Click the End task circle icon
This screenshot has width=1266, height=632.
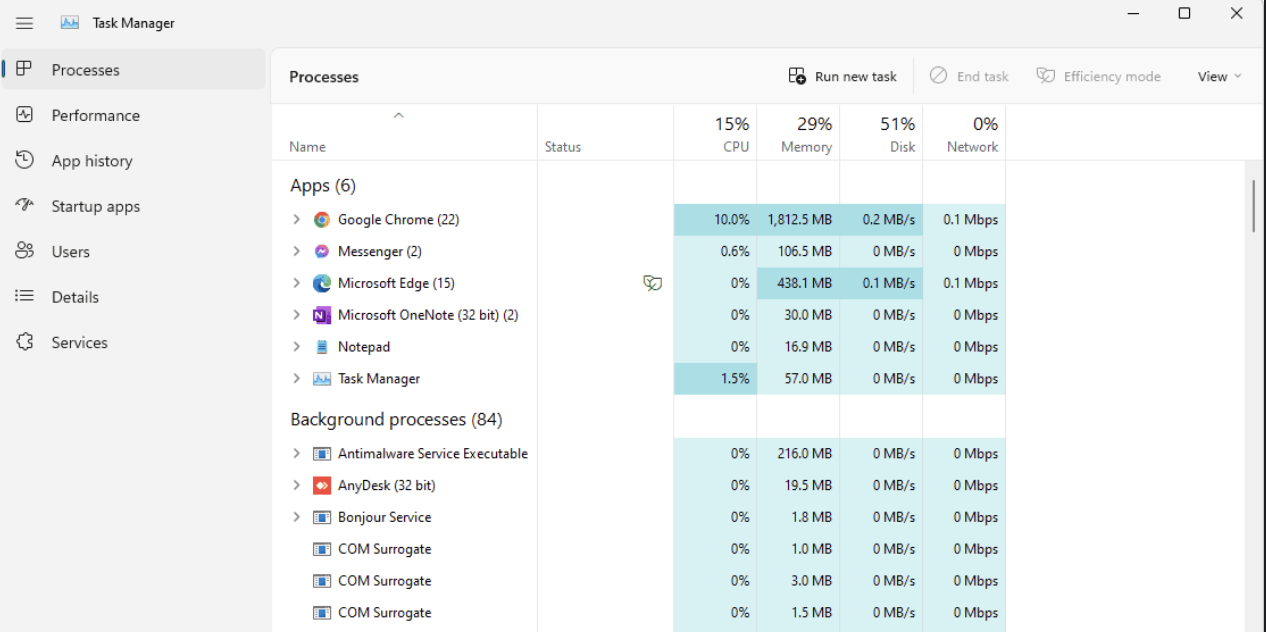[938, 76]
